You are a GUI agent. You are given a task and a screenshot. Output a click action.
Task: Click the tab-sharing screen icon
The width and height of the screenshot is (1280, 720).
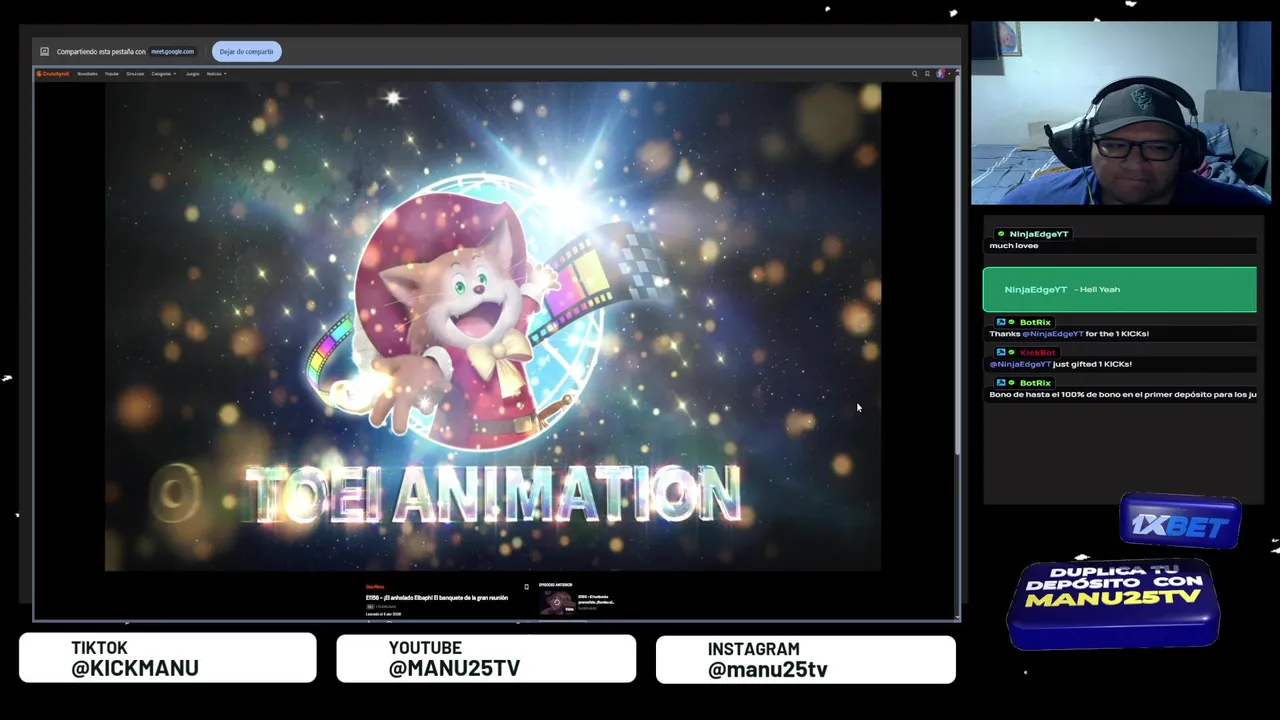pyautogui.click(x=44, y=51)
